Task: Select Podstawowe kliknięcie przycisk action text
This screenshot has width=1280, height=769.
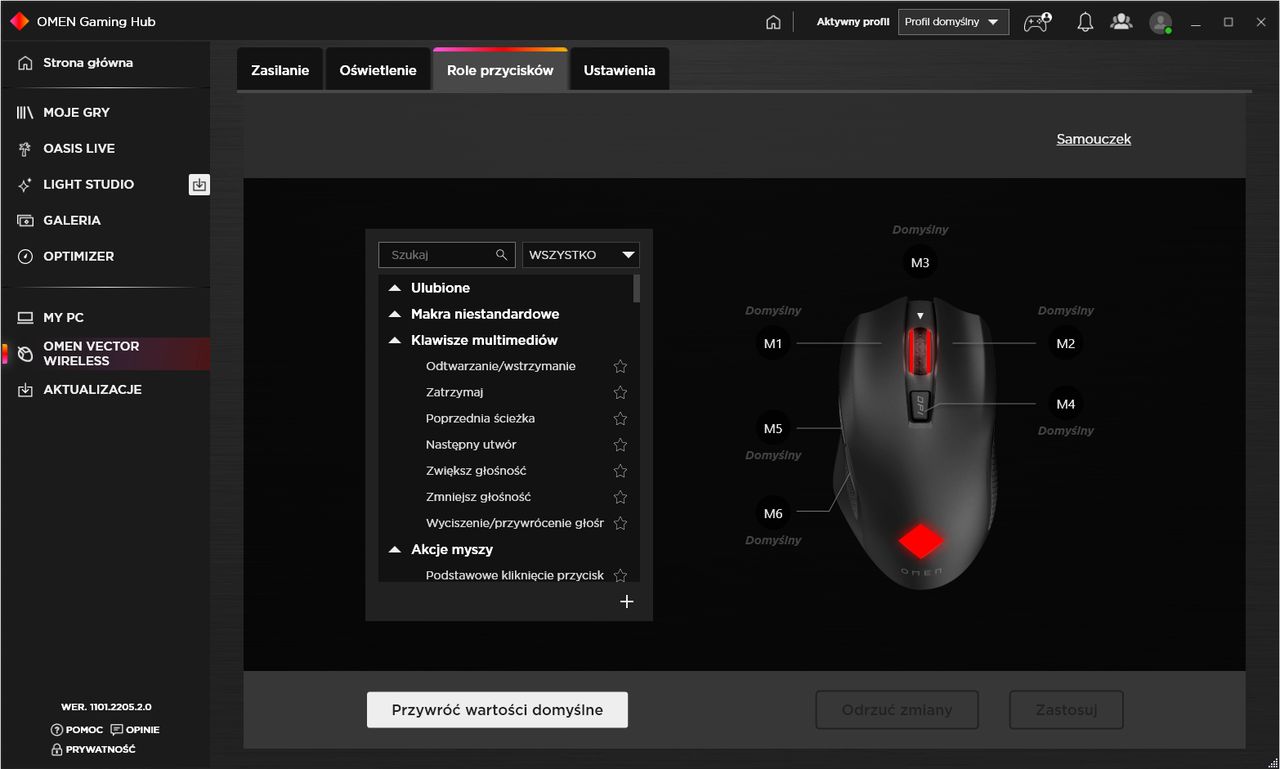Action: coord(515,575)
